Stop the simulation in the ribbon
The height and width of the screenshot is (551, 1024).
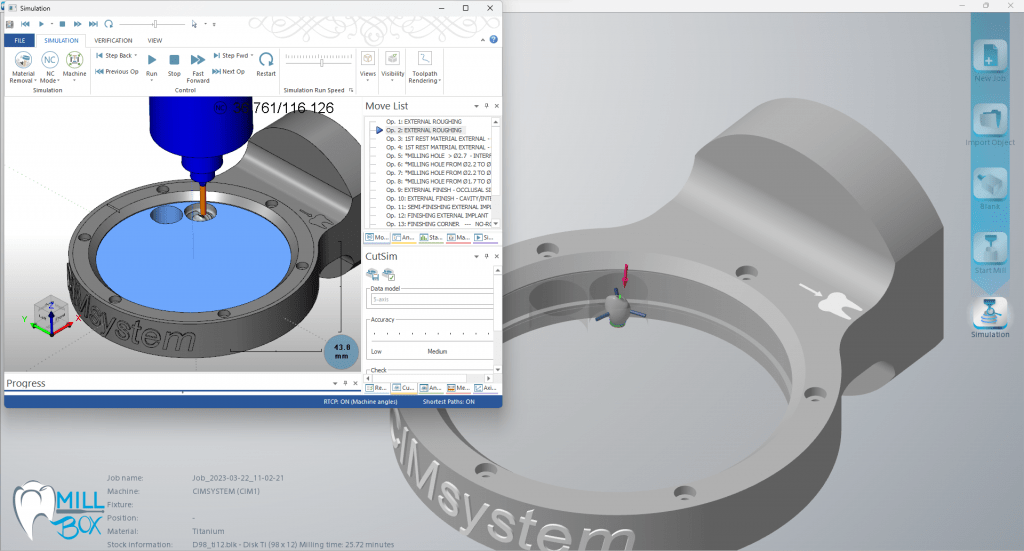[174, 65]
